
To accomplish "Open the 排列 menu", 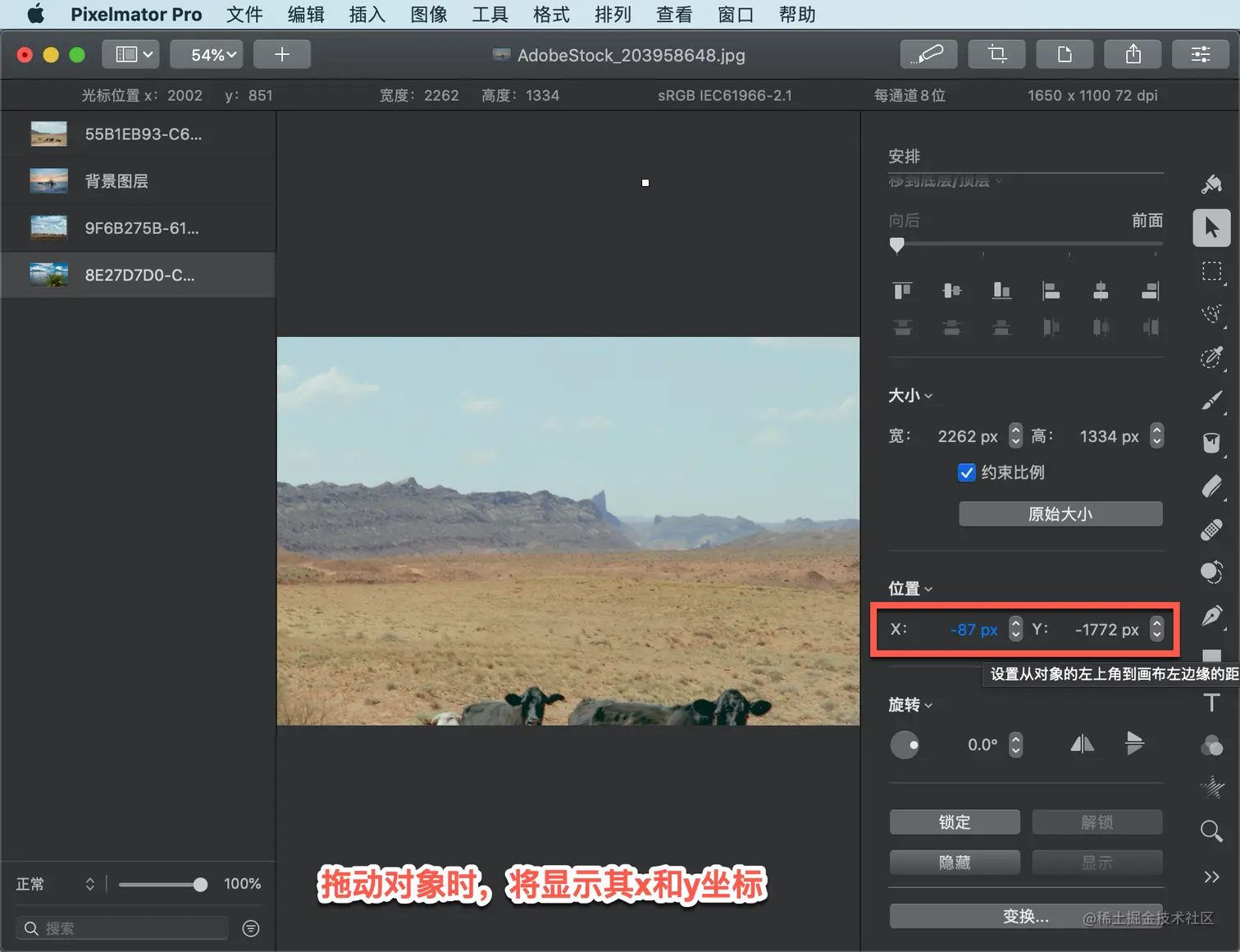I will coord(613,14).
